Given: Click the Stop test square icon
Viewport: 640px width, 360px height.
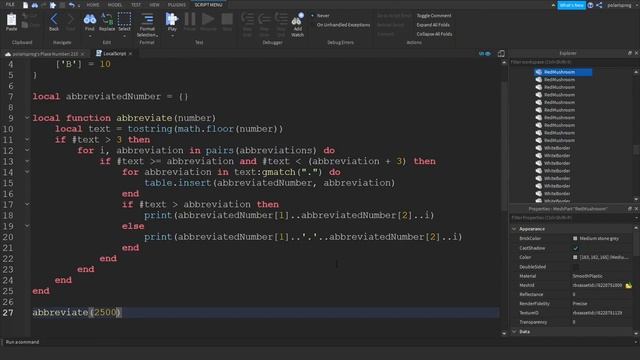Looking at the screenshot, I should (227, 19).
